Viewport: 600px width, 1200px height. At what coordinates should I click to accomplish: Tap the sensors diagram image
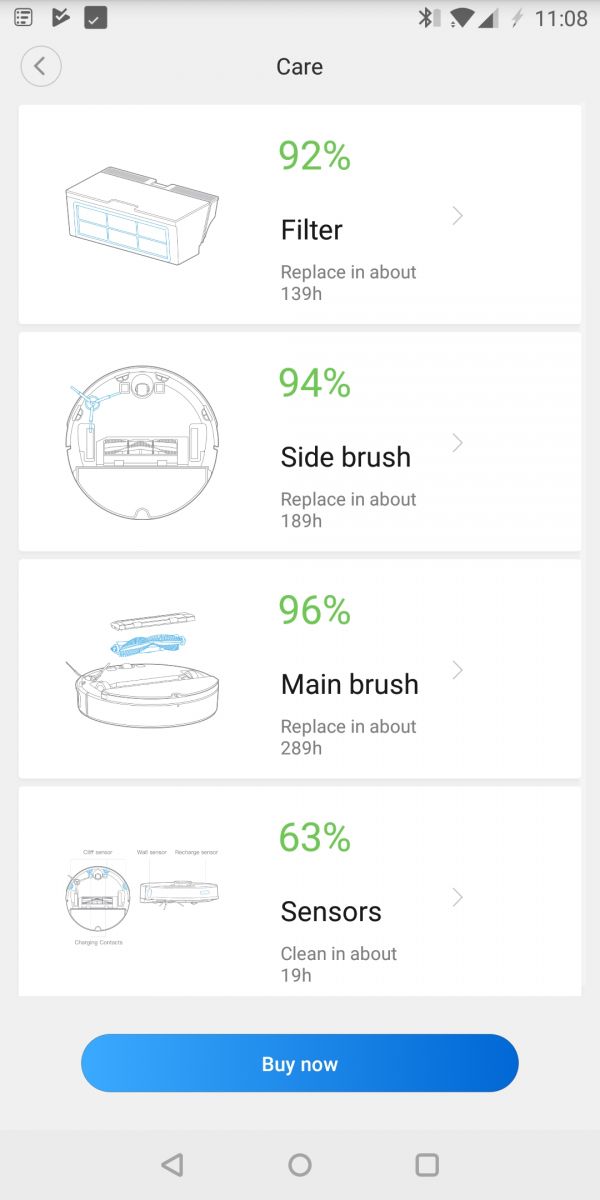(142, 893)
